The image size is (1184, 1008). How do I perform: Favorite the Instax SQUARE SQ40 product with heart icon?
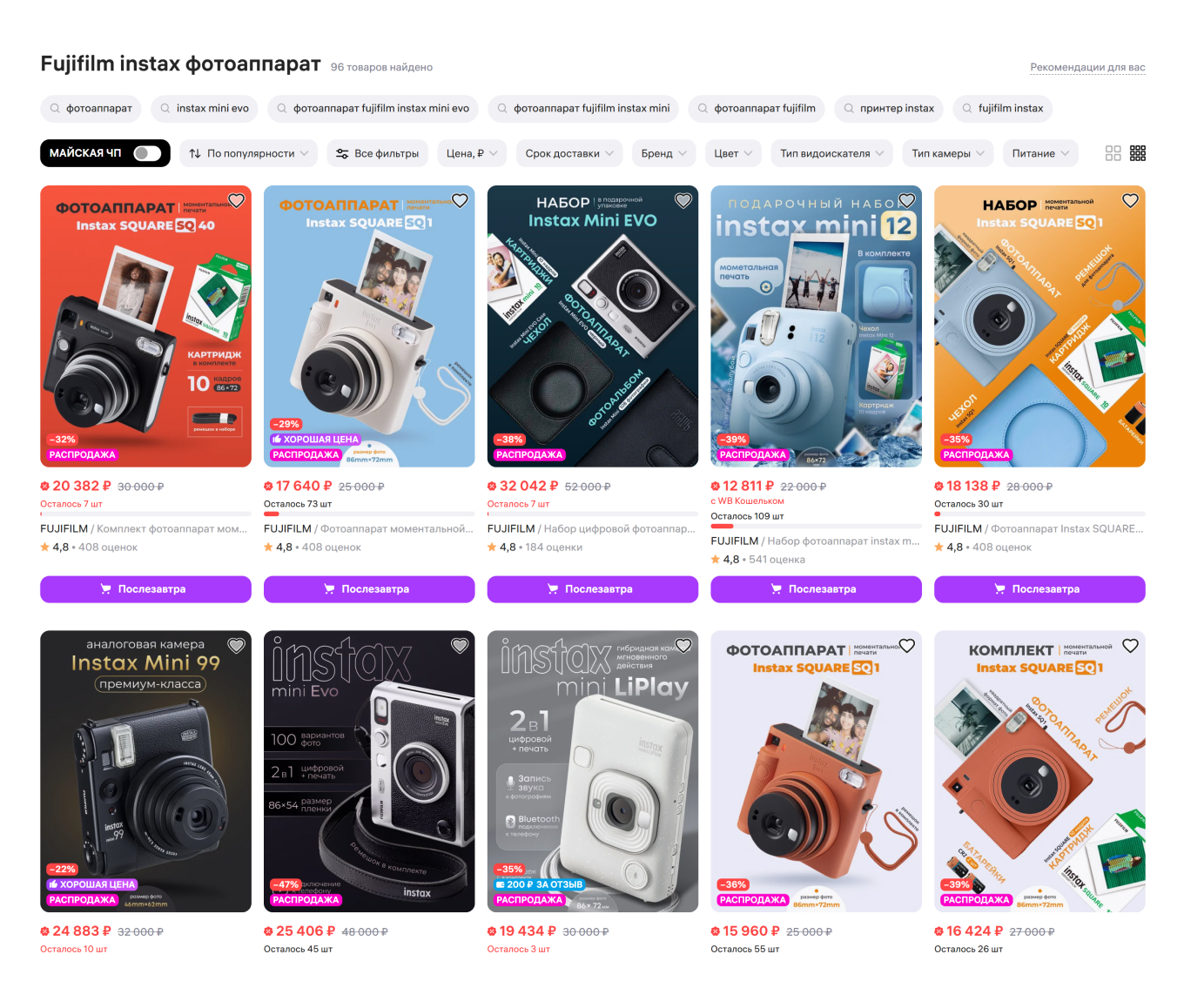236,200
